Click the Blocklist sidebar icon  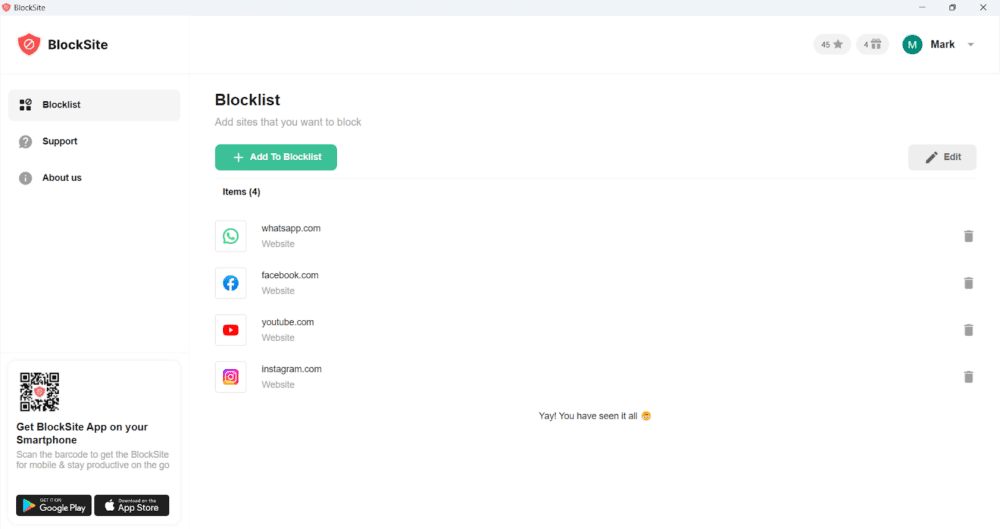pos(26,105)
